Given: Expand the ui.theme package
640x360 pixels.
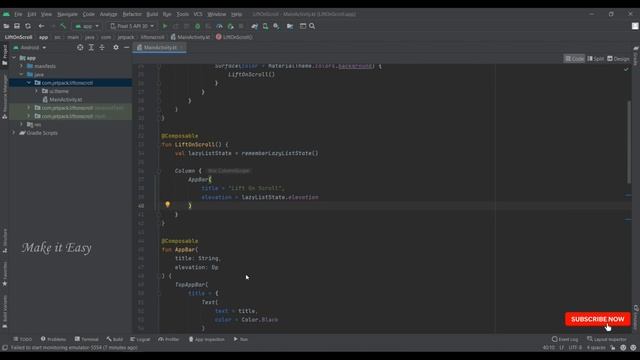Looking at the screenshot, I should click(36, 91).
